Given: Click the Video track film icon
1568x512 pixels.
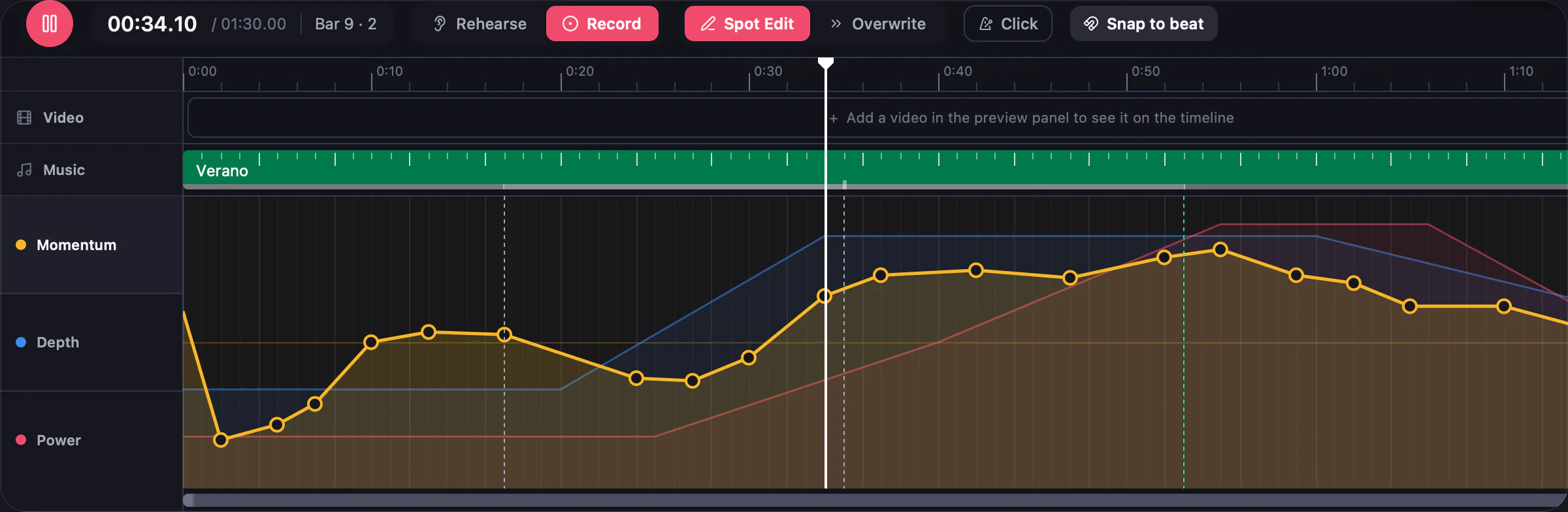Looking at the screenshot, I should [24, 118].
